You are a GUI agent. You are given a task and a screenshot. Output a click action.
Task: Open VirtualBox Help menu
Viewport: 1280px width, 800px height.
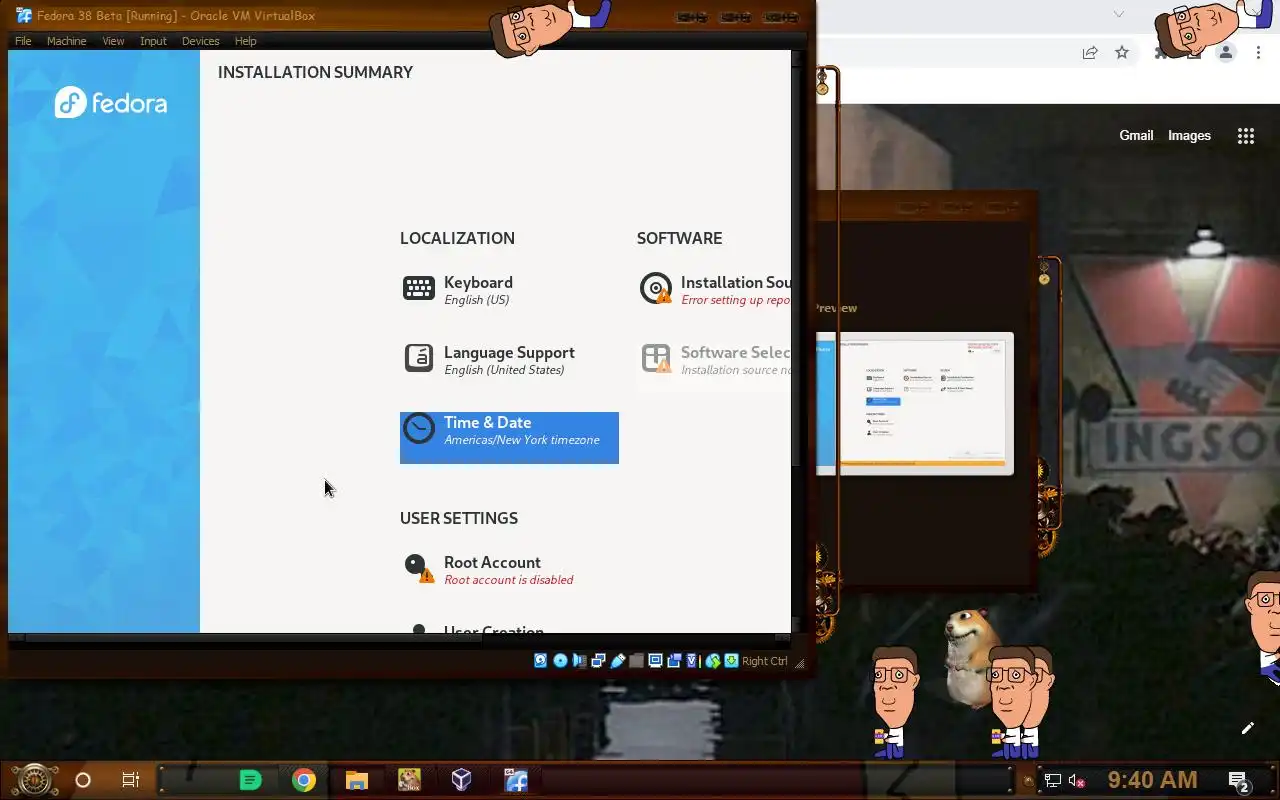(245, 41)
